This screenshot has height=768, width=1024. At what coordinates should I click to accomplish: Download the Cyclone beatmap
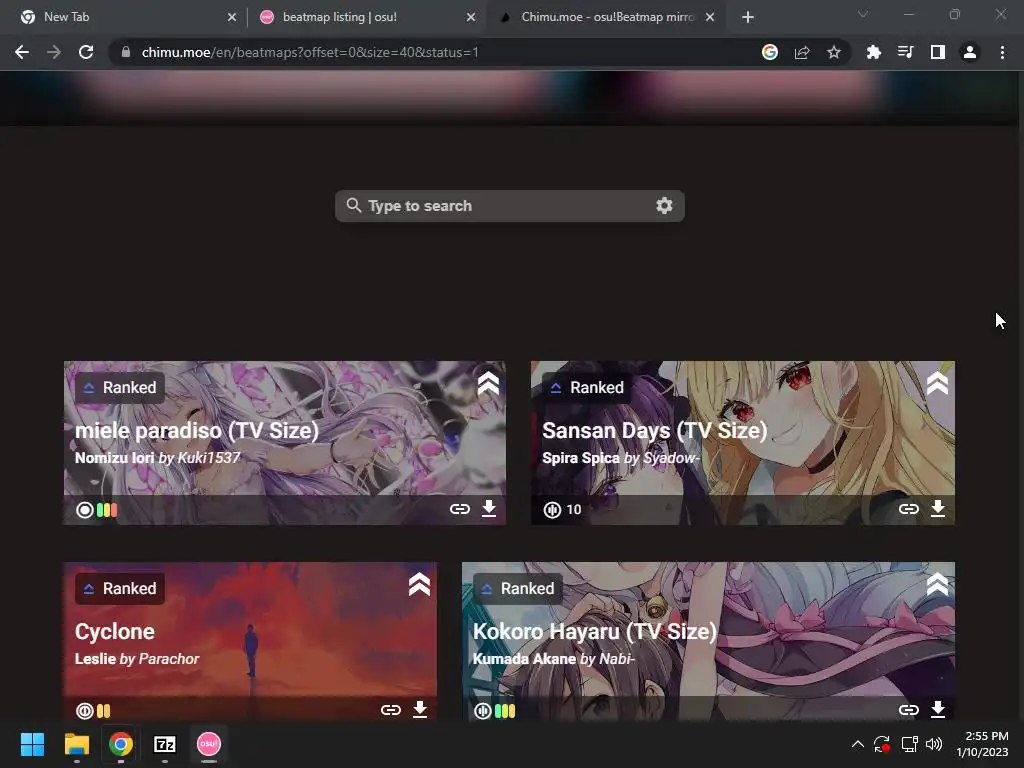[x=420, y=709]
